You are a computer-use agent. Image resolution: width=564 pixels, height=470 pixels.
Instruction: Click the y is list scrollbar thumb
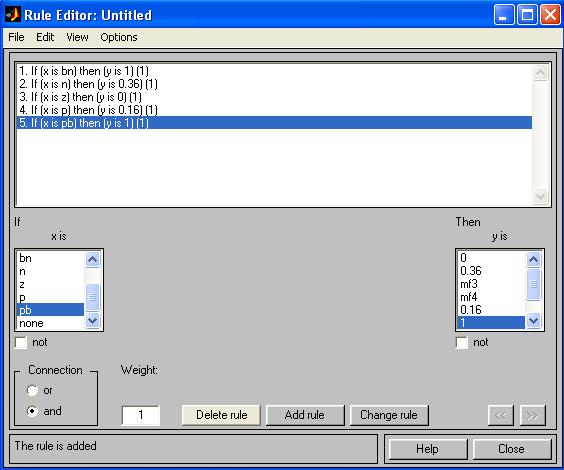point(533,284)
